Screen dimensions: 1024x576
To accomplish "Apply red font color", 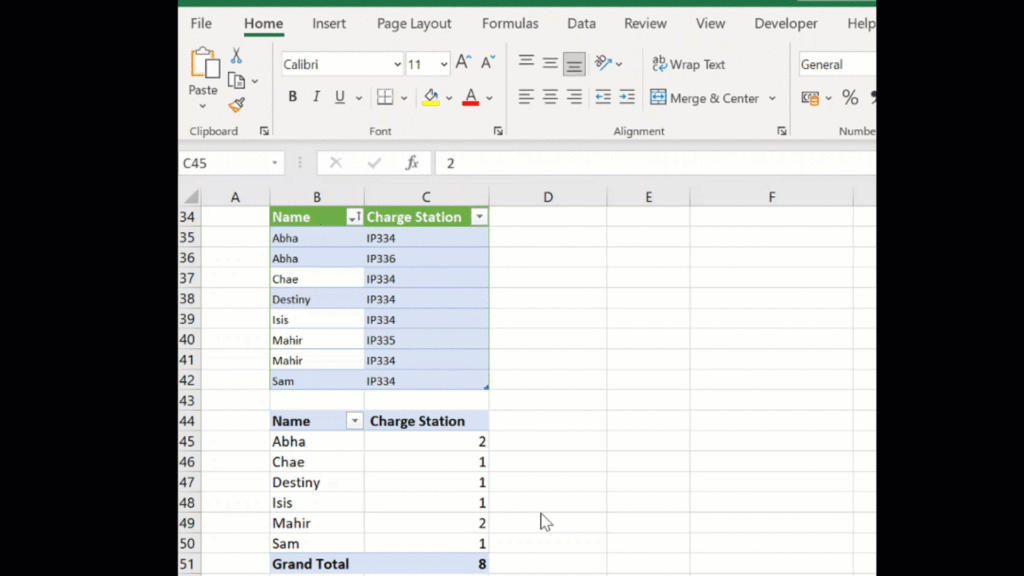I will [471, 97].
